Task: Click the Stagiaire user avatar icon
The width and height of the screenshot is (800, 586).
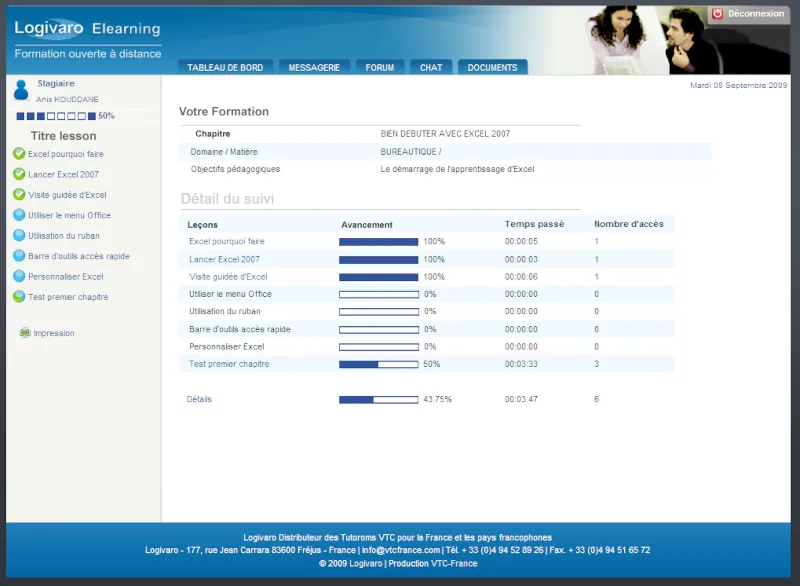Action: (21, 91)
